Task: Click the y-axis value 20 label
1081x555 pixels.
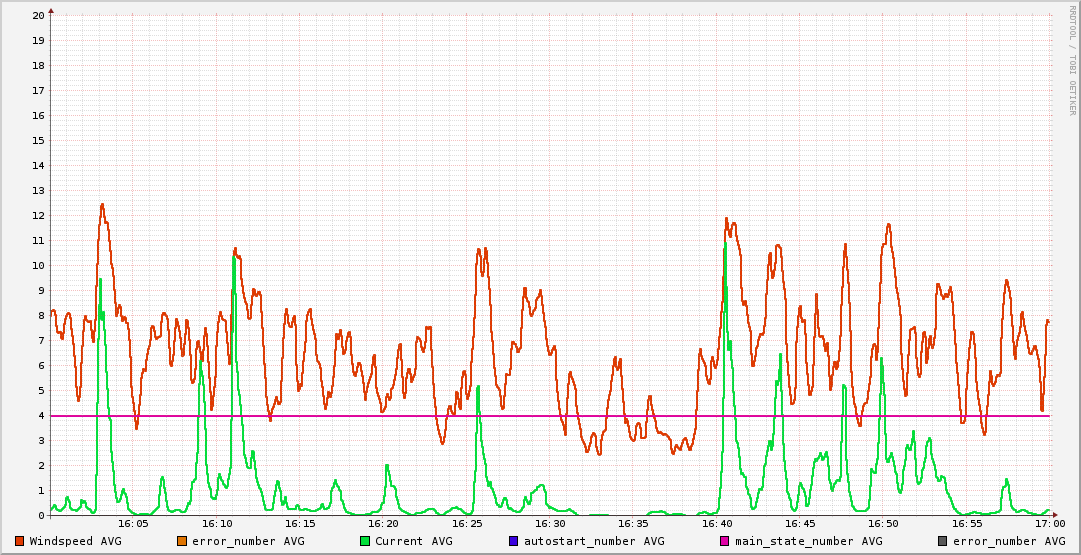Action: point(38,16)
